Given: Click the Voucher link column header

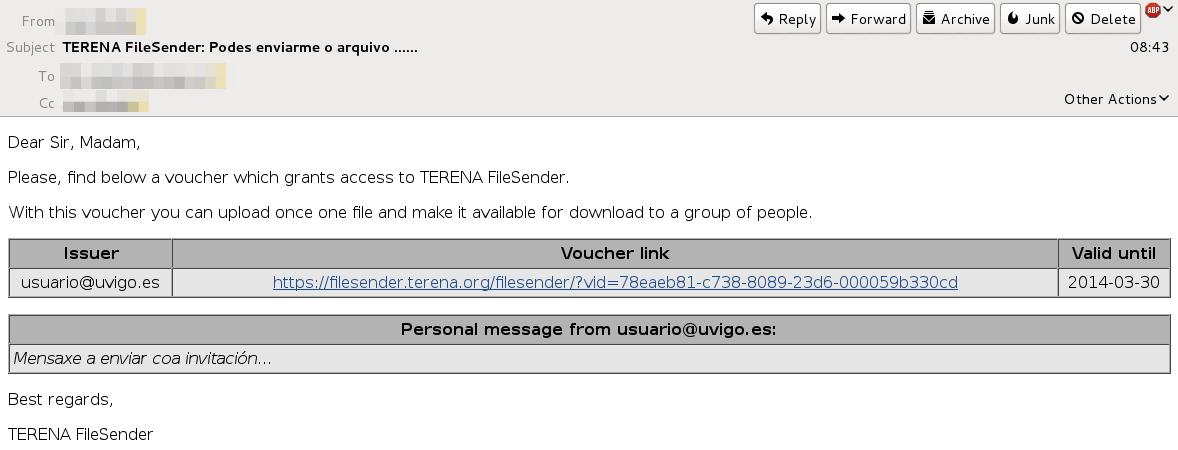Looking at the screenshot, I should pyautogui.click(x=615, y=253).
